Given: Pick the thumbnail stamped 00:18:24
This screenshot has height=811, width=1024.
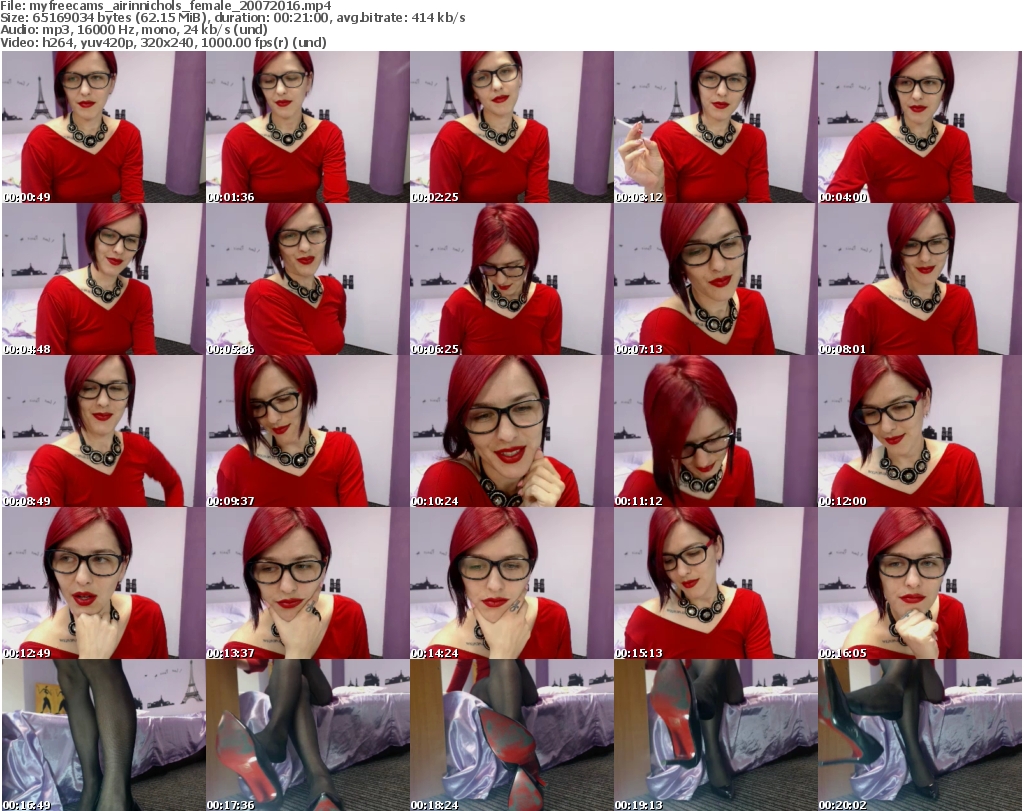Looking at the screenshot, I should coord(511,735).
